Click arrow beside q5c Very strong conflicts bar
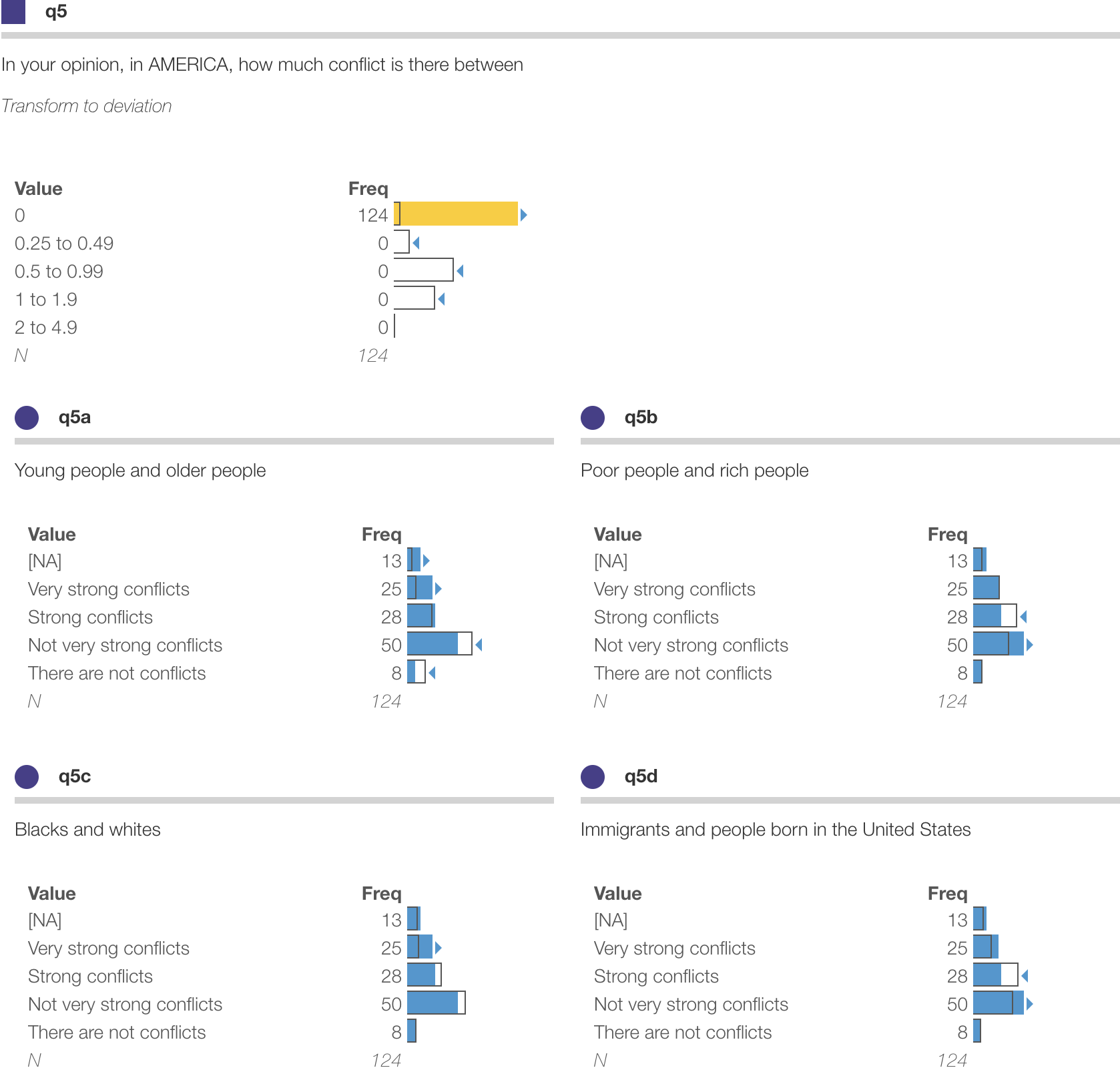 click(439, 948)
